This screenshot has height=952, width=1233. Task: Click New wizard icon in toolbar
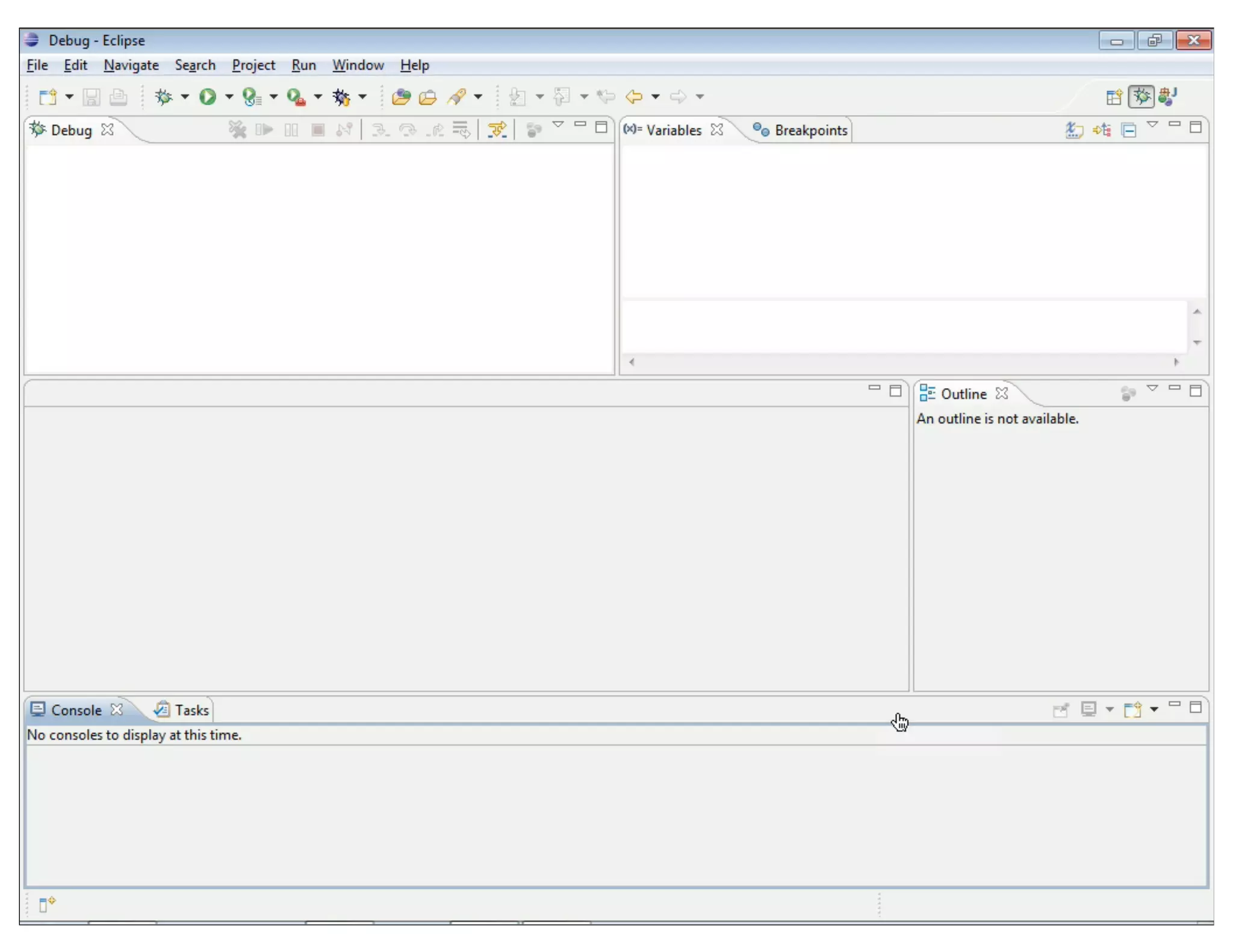(x=48, y=96)
